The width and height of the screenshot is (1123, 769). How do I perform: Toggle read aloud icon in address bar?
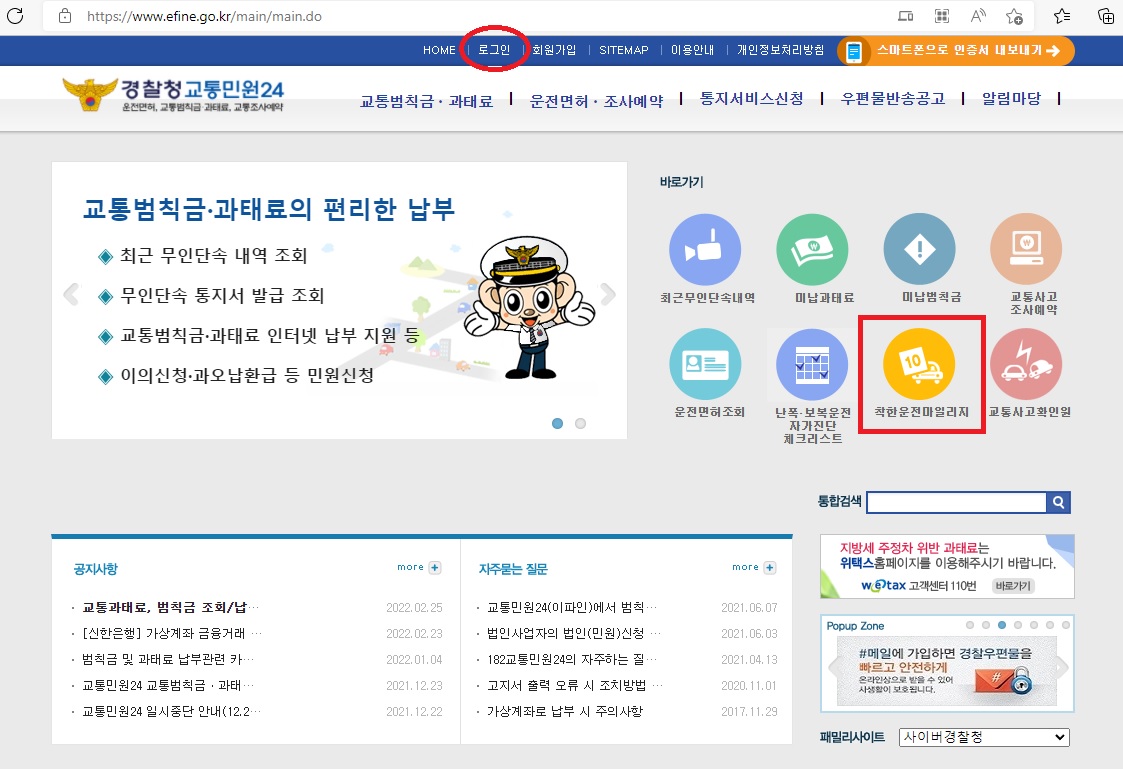978,16
